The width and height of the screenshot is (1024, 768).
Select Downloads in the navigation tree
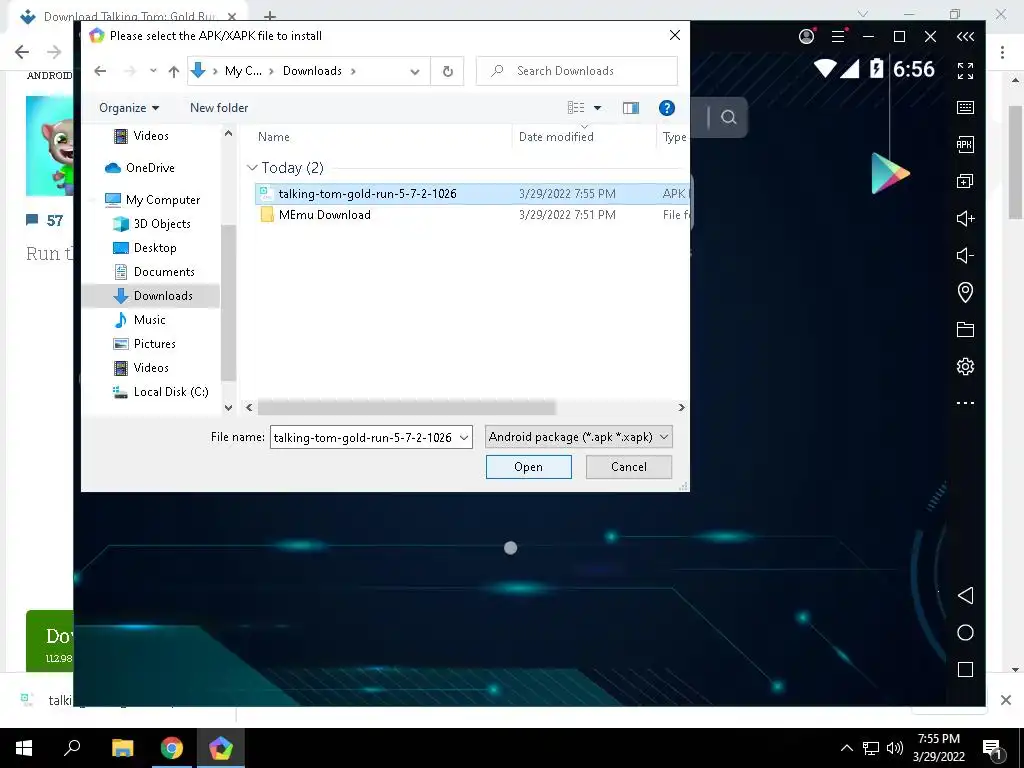163,296
